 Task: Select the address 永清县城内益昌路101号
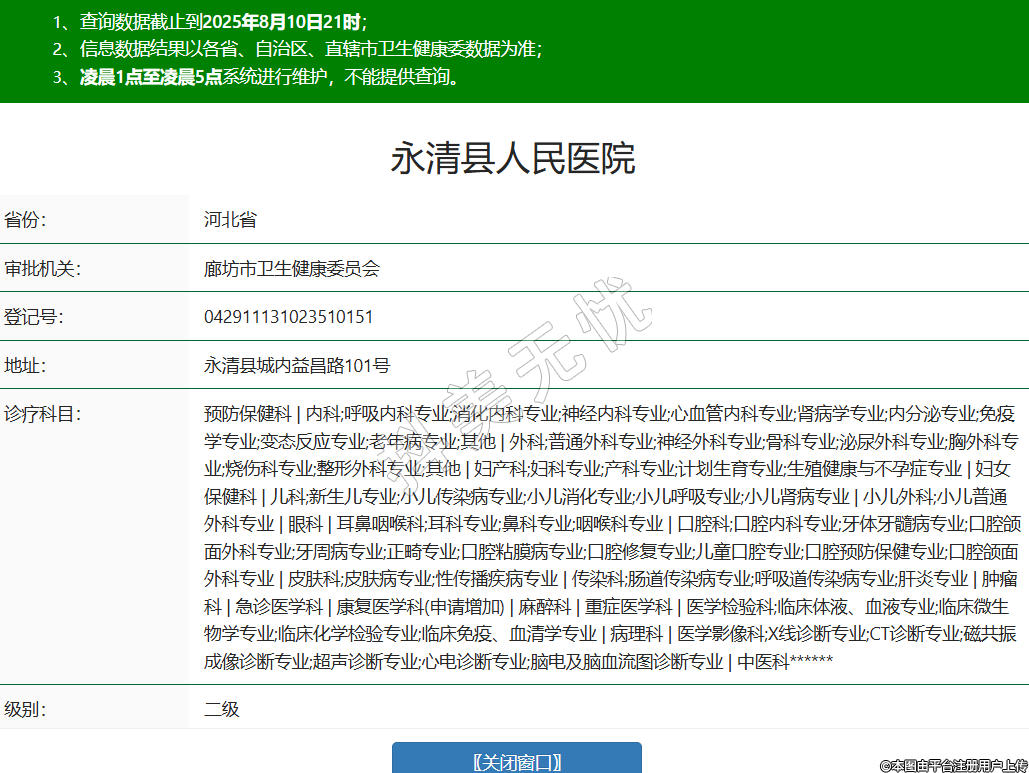[297, 366]
